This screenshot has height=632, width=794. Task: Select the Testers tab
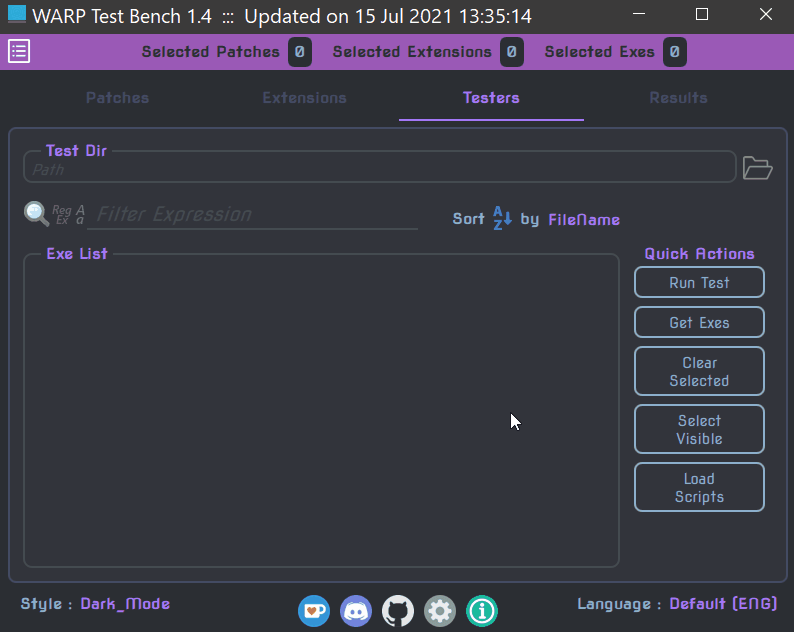point(491,98)
